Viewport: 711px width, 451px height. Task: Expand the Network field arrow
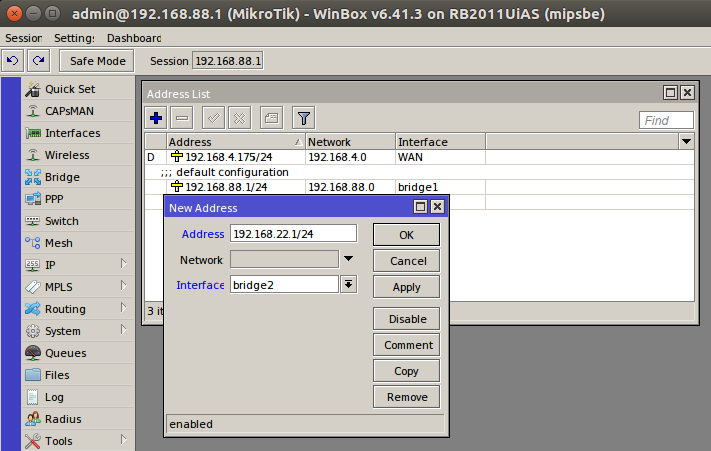[x=348, y=259]
